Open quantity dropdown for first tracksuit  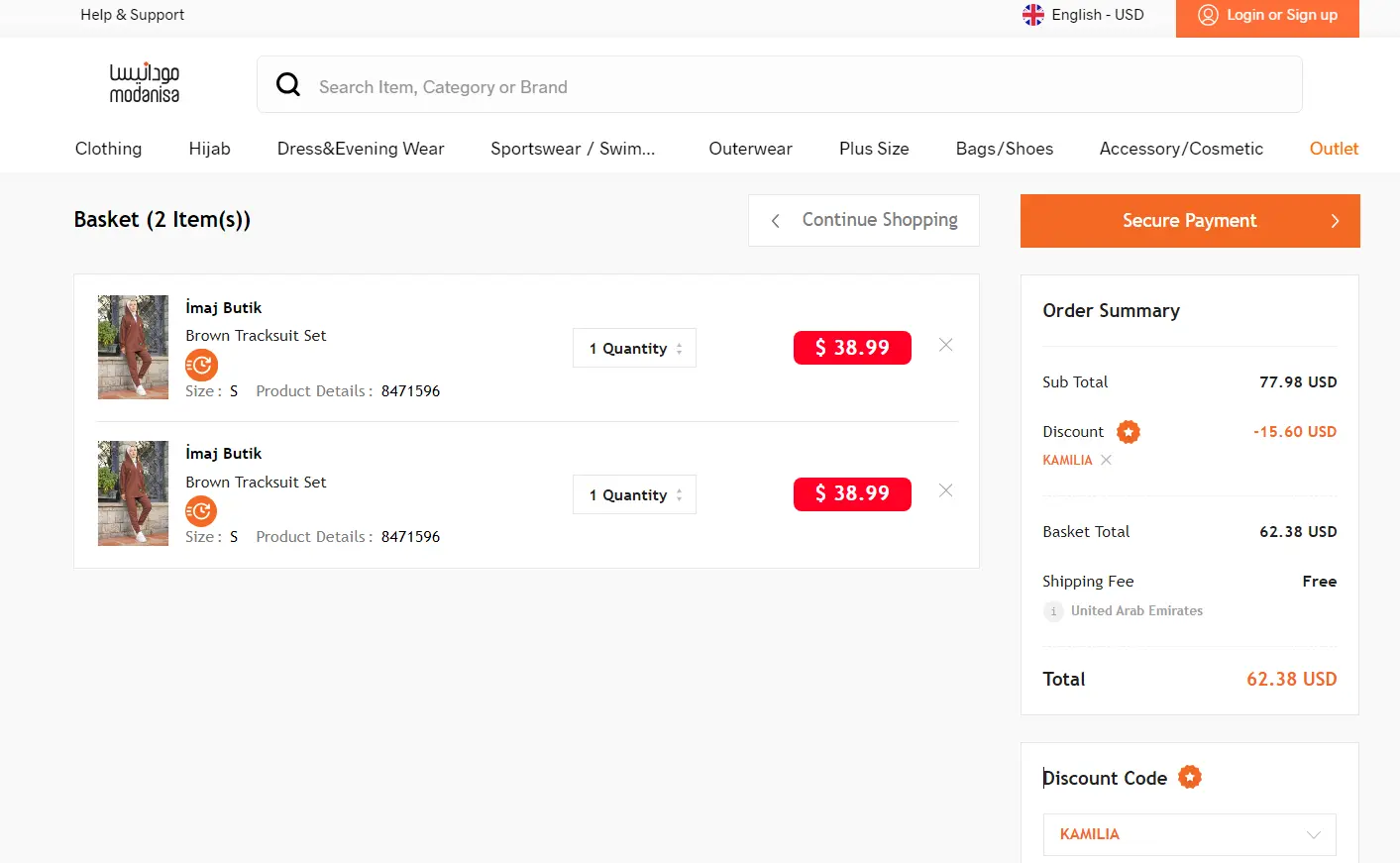click(634, 348)
